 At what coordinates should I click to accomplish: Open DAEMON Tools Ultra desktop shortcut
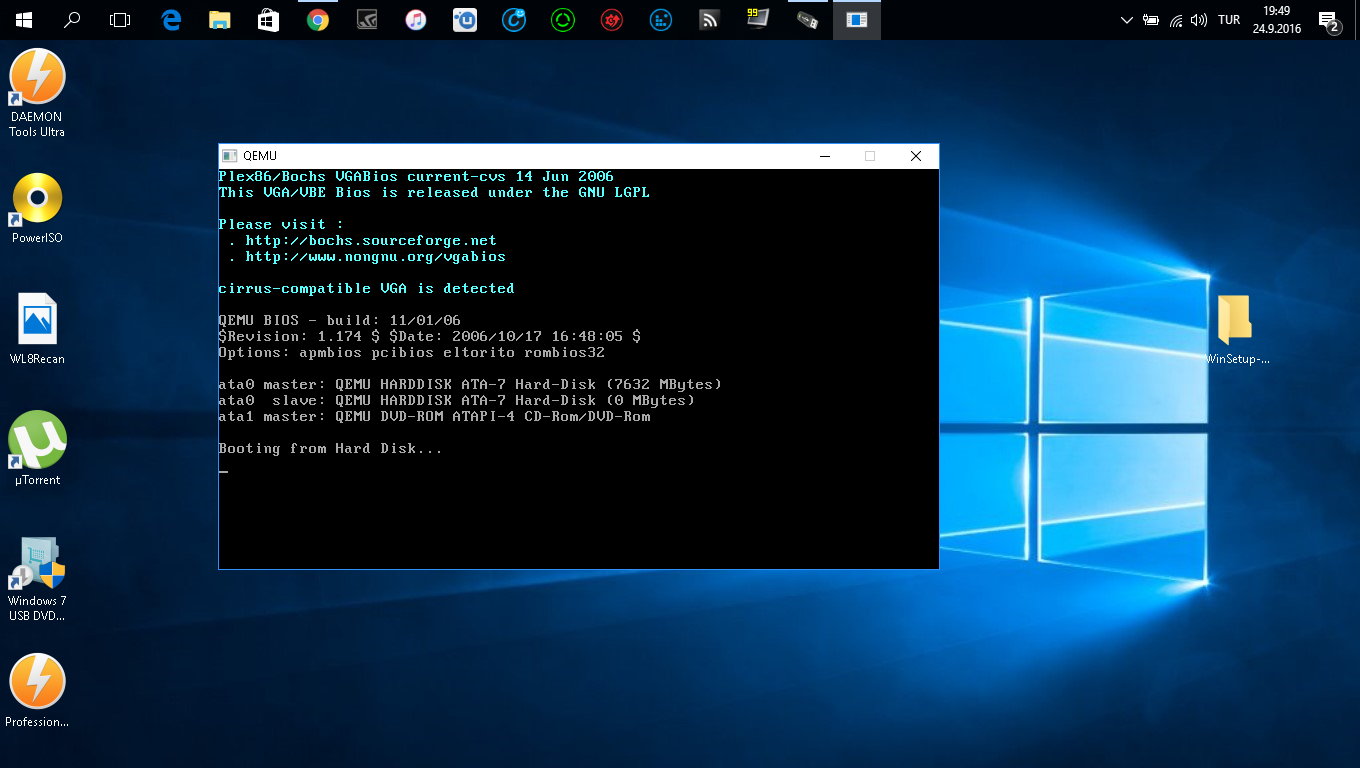point(37,78)
